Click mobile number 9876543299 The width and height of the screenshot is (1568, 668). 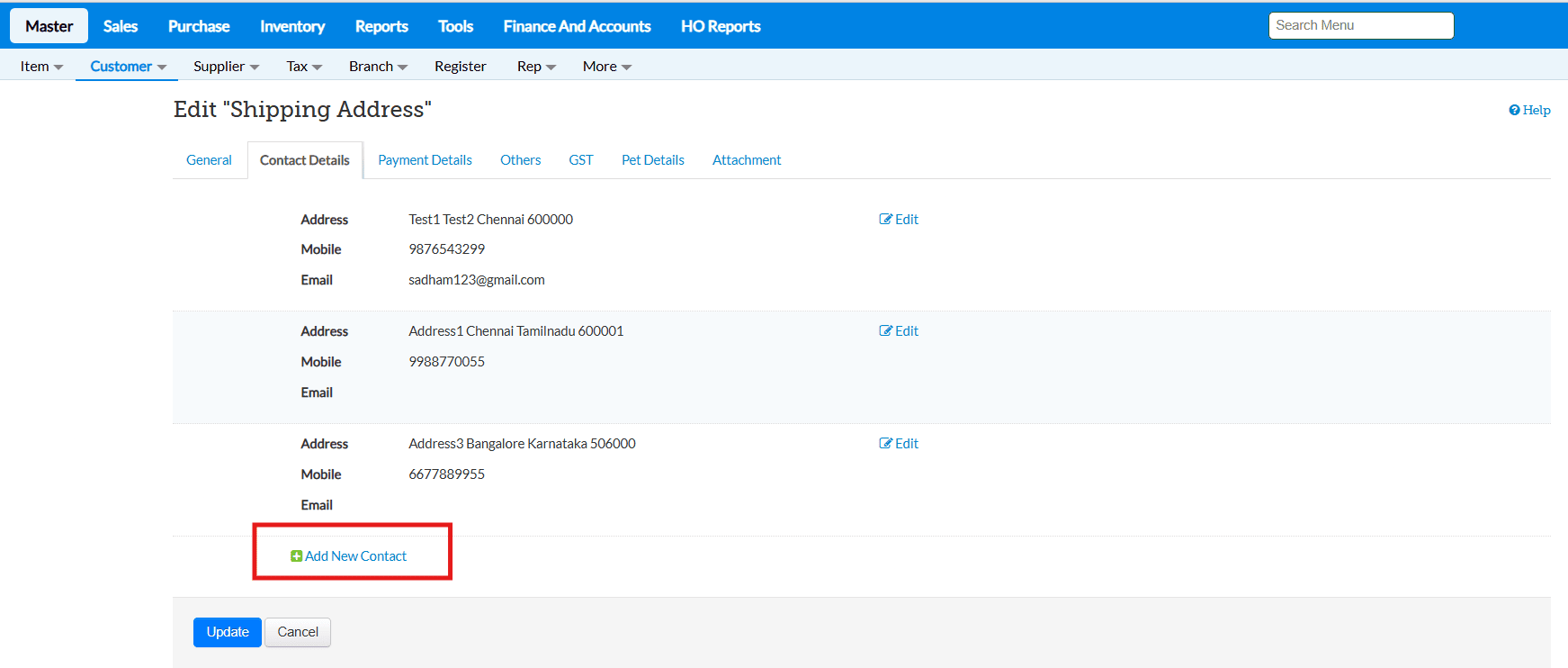[447, 249]
